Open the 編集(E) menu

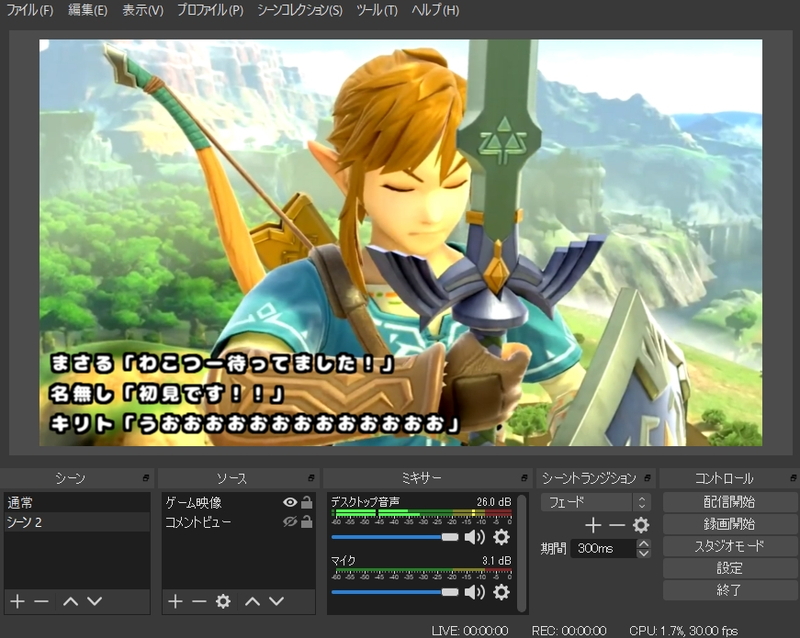[88, 10]
